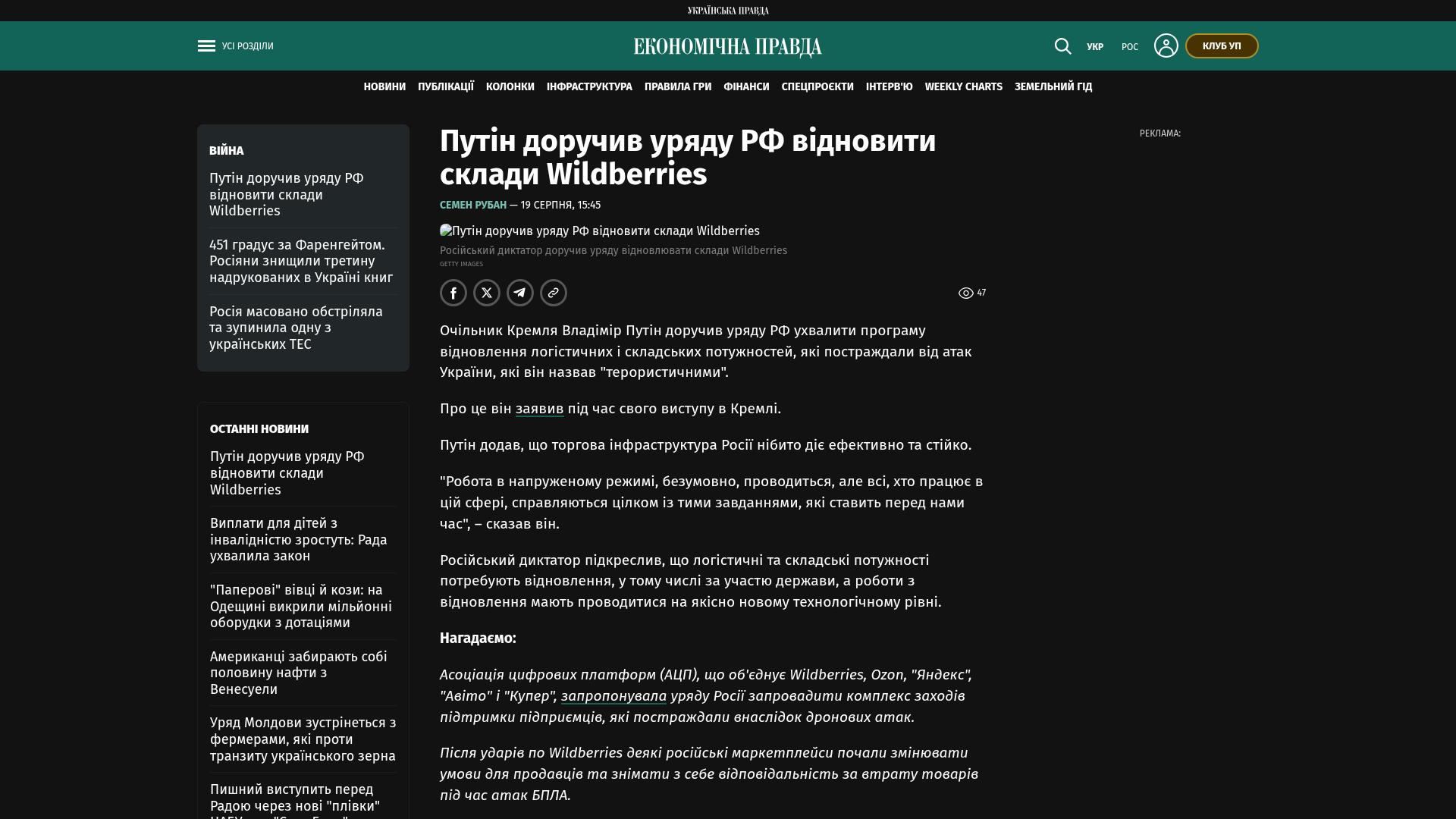Viewport: 1456px width, 819px height.
Task: Open 'Американці забирають собі половину нафти' article
Action: point(299,673)
